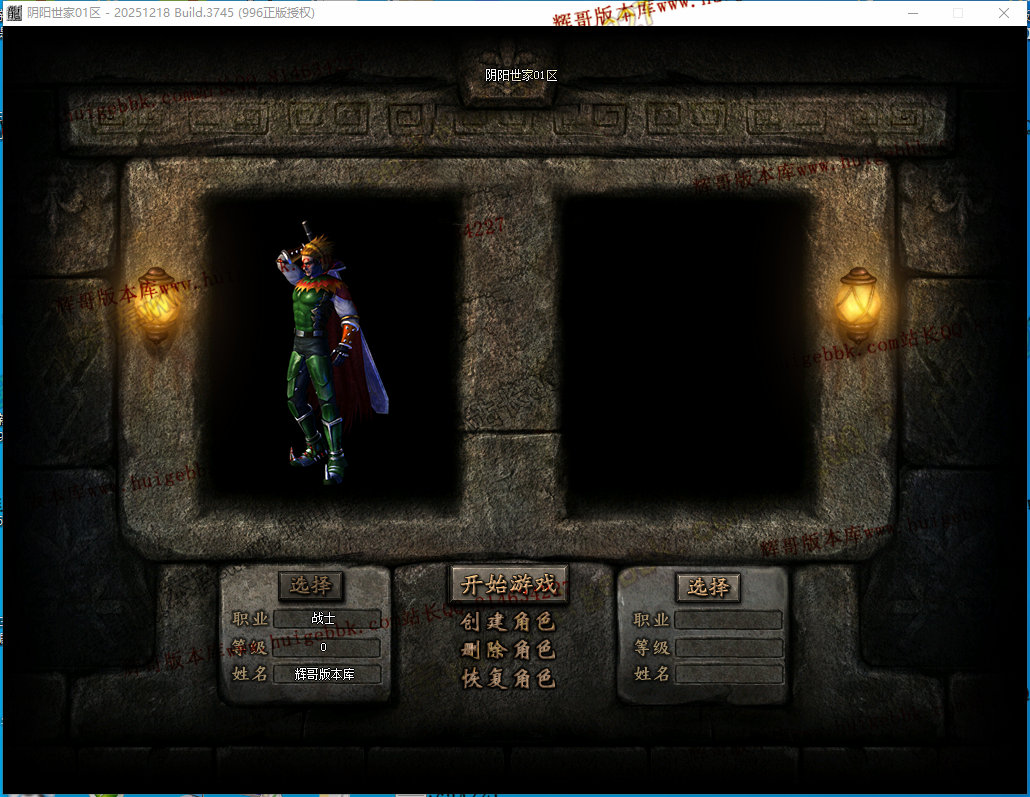Click the left 职业 field showing 战士
Image resolution: width=1030 pixels, height=797 pixels.
pyautogui.click(x=326, y=619)
